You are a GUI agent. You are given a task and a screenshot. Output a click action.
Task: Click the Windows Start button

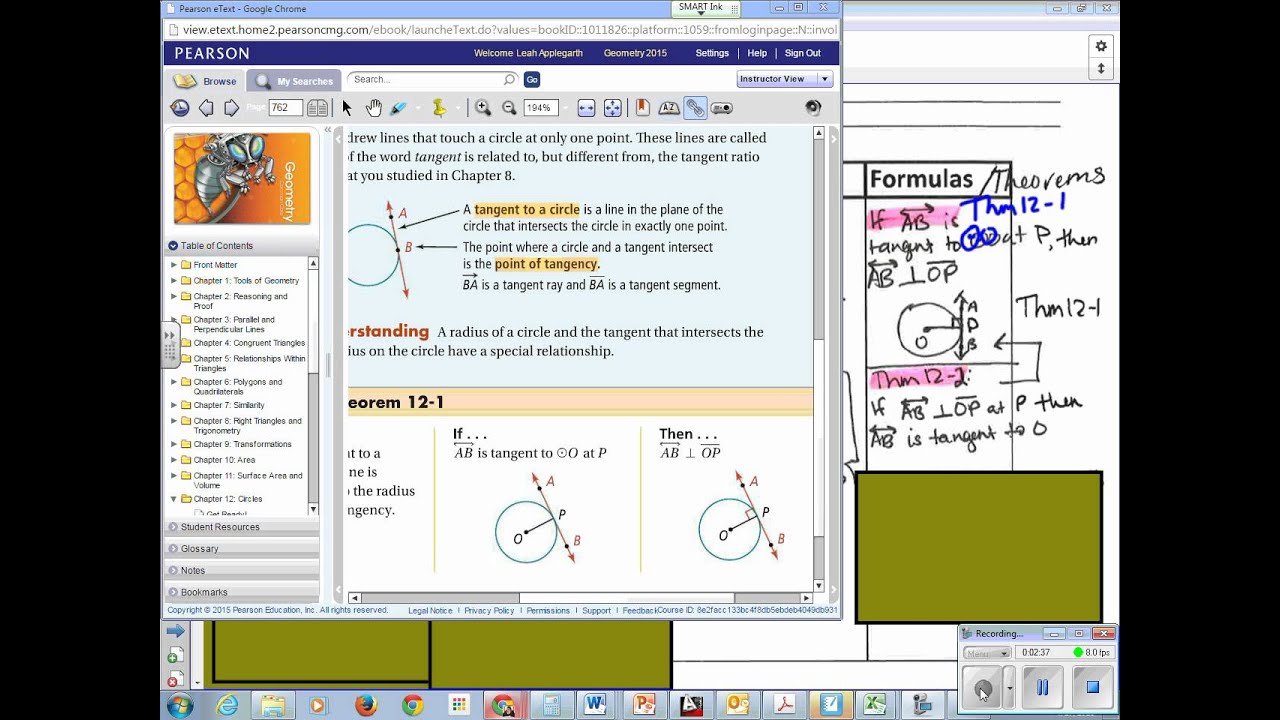(x=180, y=705)
